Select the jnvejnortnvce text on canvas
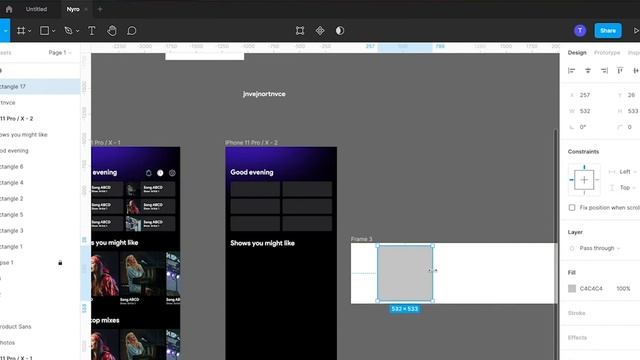 click(x=264, y=94)
